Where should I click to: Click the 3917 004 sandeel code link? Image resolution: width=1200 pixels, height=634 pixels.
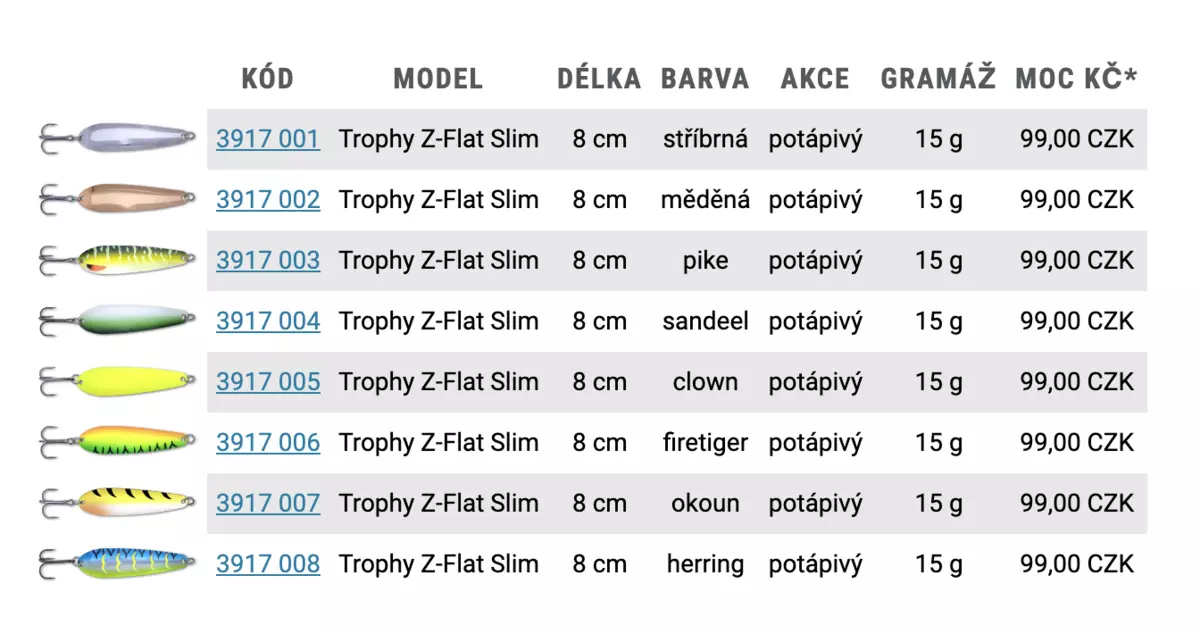(268, 321)
